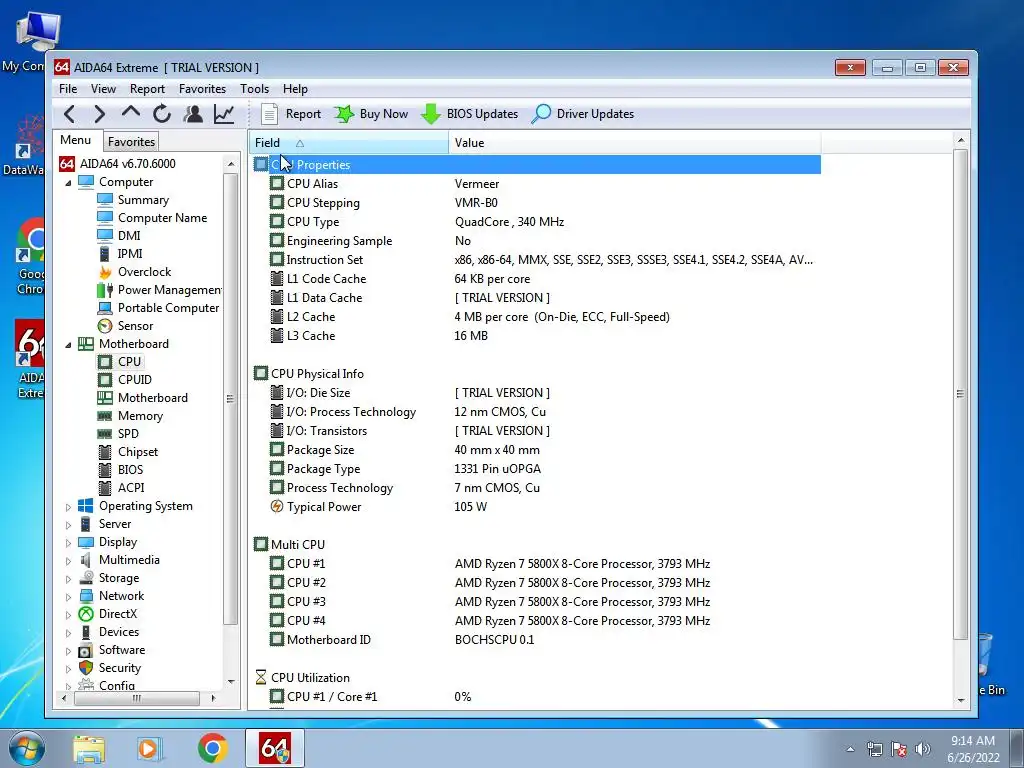Select AIDA64 v6.70.6000 root node
Screen dimensions: 1024x768
tap(118, 163)
